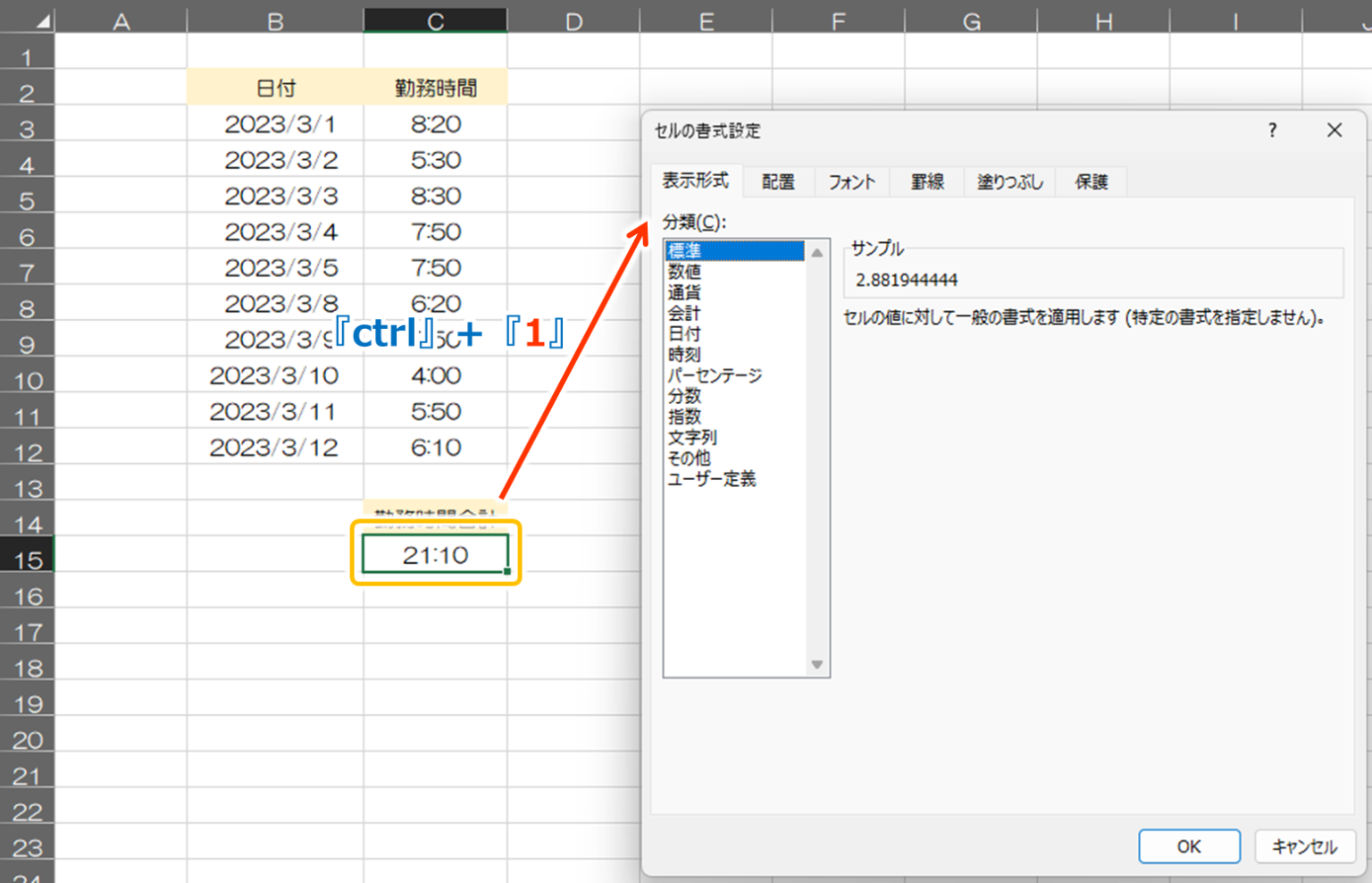Choose ユーザー定義 category
The width and height of the screenshot is (1372, 883).
pyautogui.click(x=712, y=479)
